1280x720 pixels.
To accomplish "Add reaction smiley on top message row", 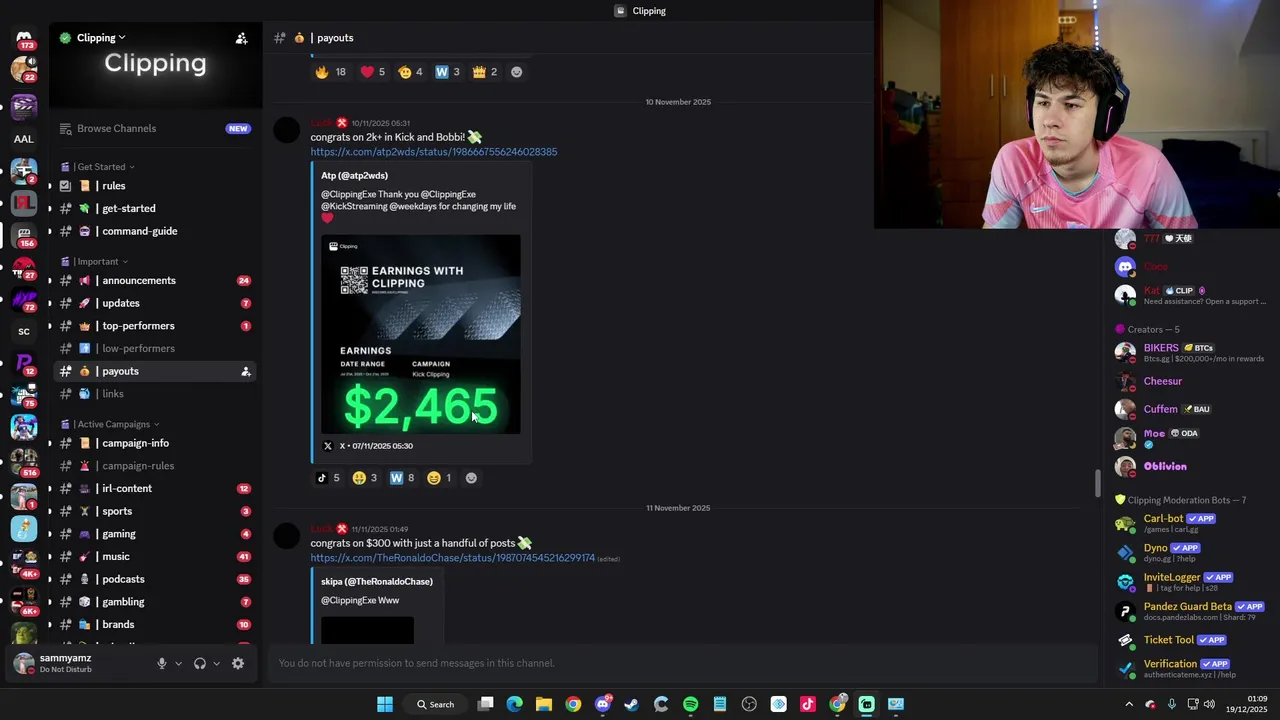I will pyautogui.click(x=516, y=72).
